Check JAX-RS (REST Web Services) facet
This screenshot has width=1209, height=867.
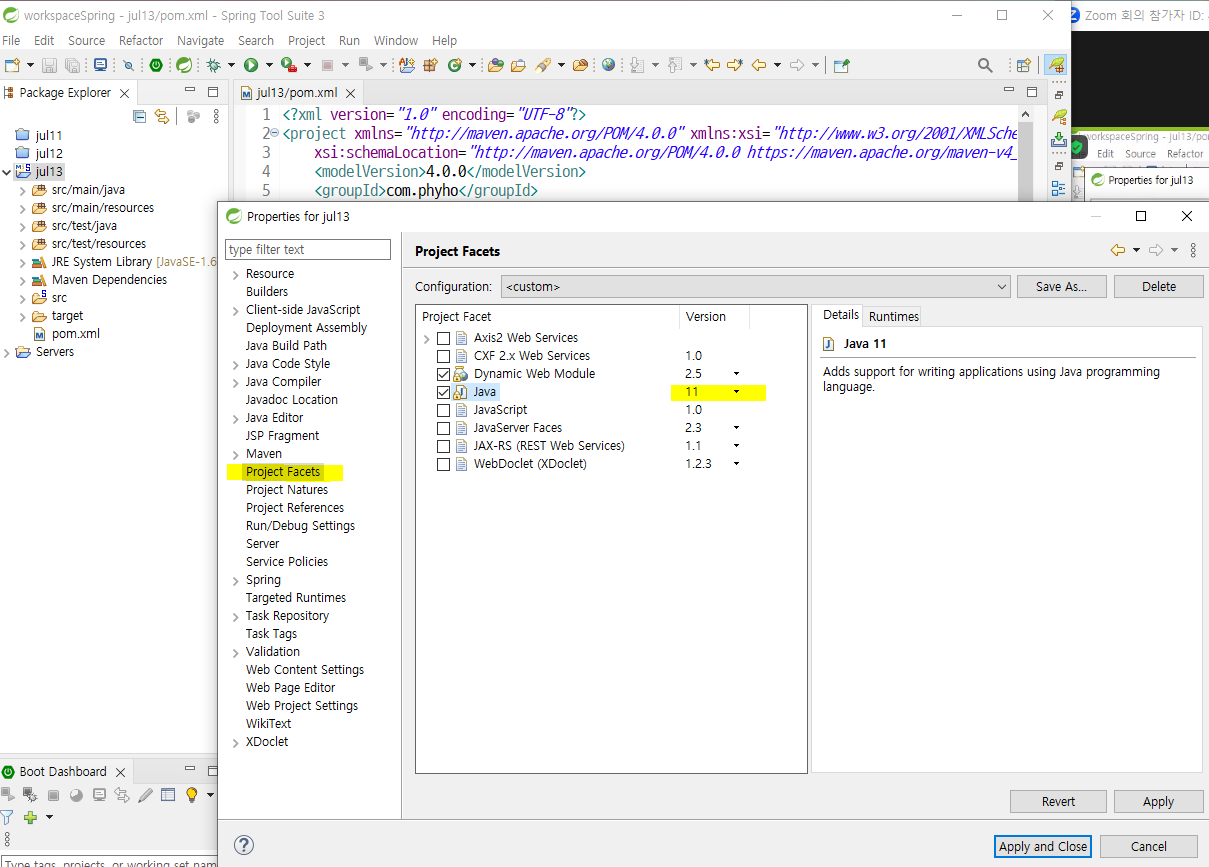[443, 446]
